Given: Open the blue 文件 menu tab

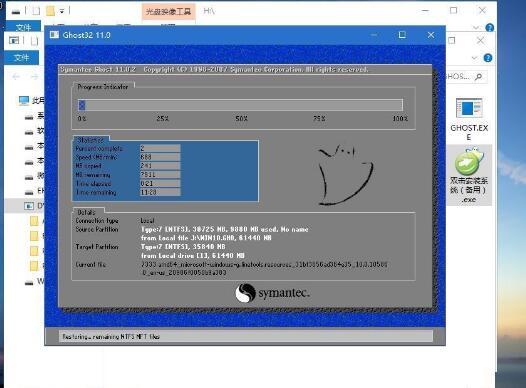Looking at the screenshot, I should pyautogui.click(x=22, y=58).
